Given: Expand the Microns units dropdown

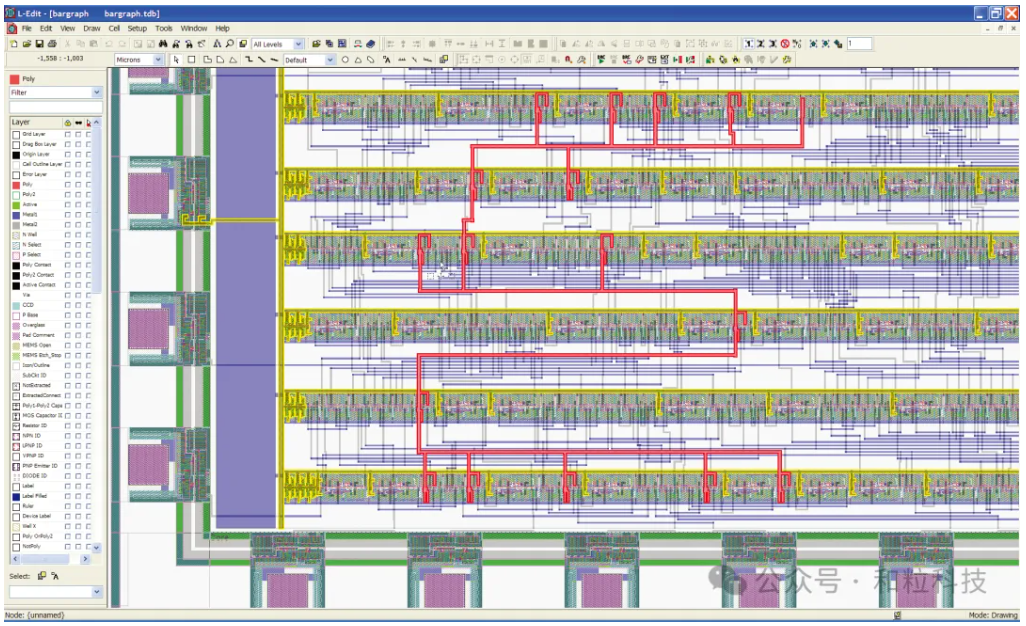Looking at the screenshot, I should [x=157, y=60].
